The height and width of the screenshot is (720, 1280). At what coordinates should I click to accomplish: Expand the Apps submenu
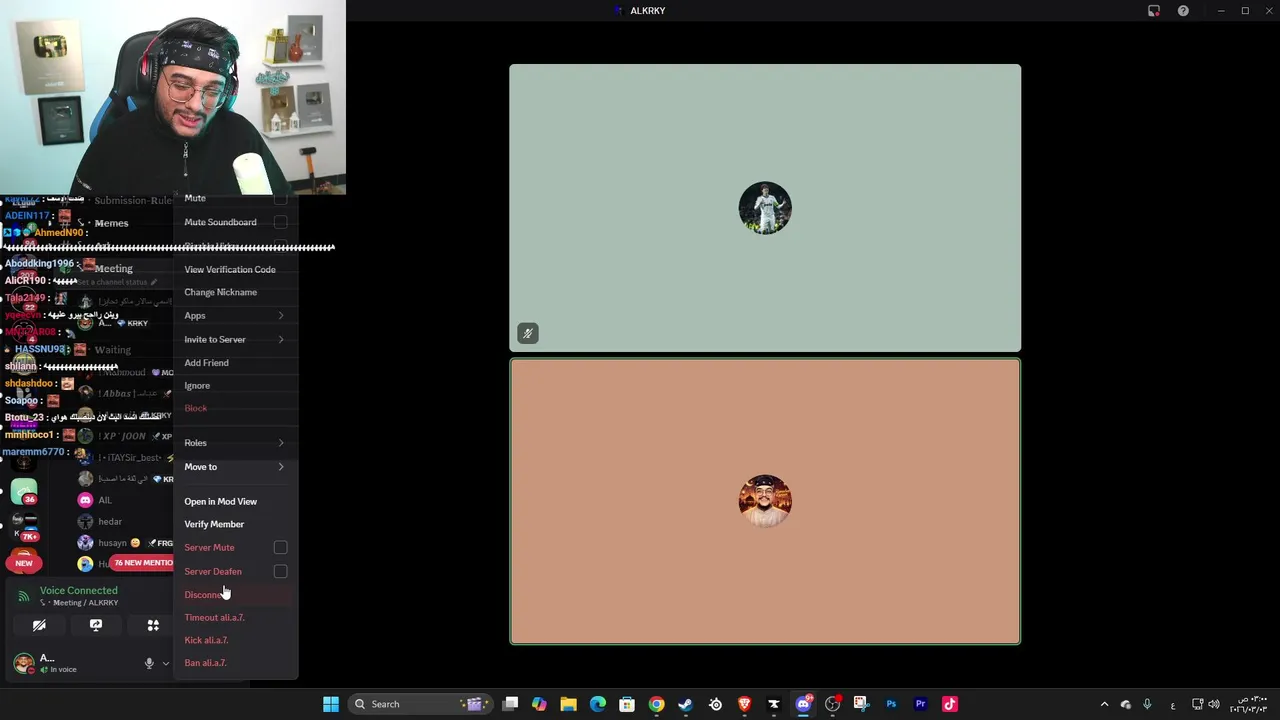point(236,315)
